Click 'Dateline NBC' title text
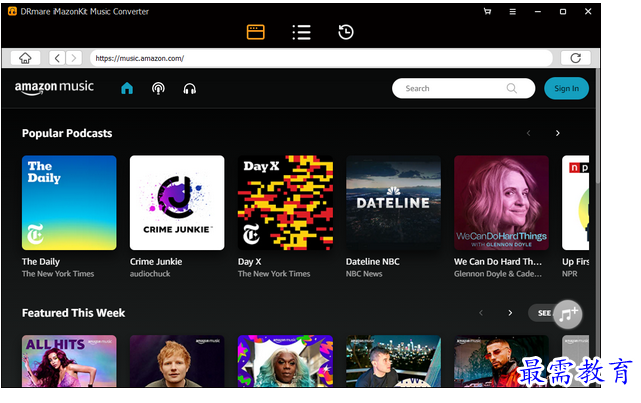Image resolution: width=641 pixels, height=403 pixels. (x=373, y=262)
